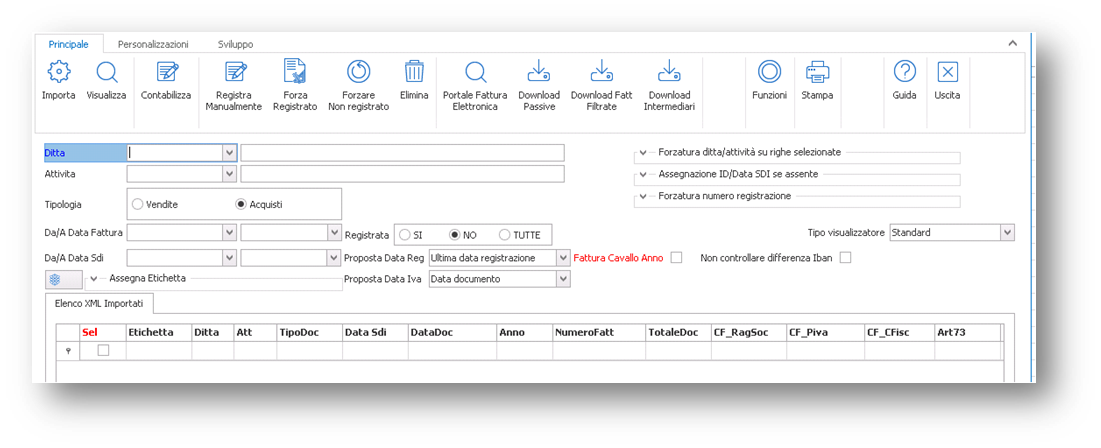This screenshot has width=1101, height=448.
Task: Click the Contabilizza icon
Action: pos(166,72)
